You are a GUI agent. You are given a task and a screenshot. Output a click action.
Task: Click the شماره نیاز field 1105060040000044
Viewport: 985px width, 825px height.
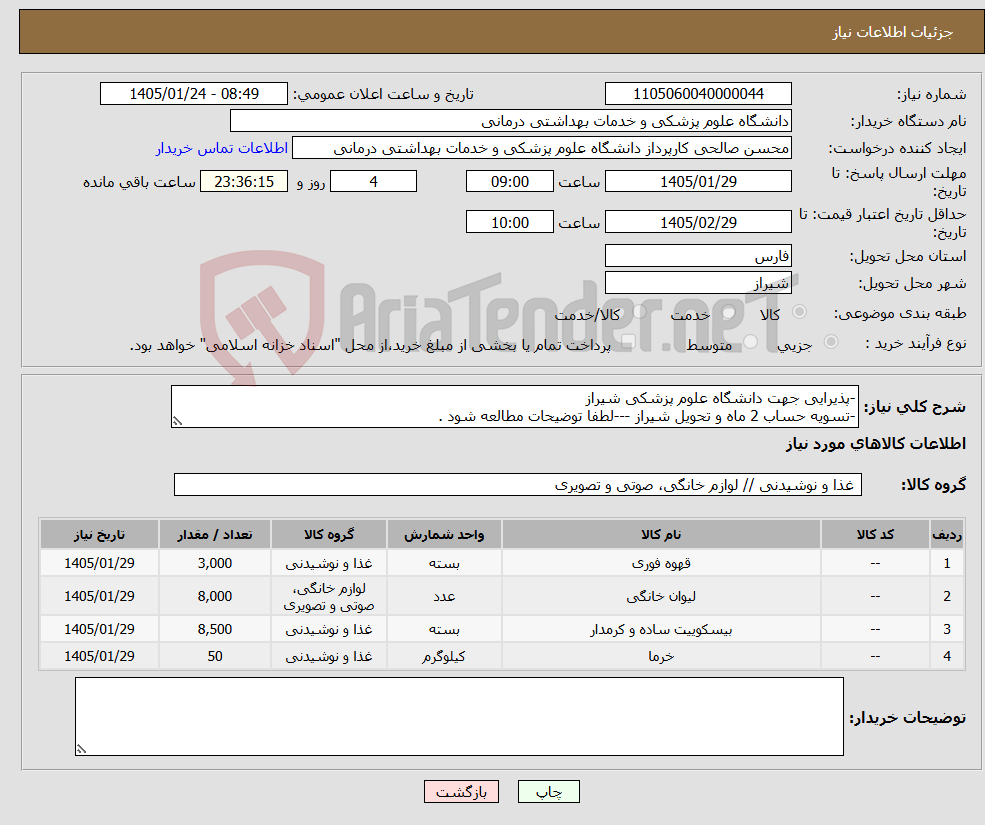tap(698, 94)
